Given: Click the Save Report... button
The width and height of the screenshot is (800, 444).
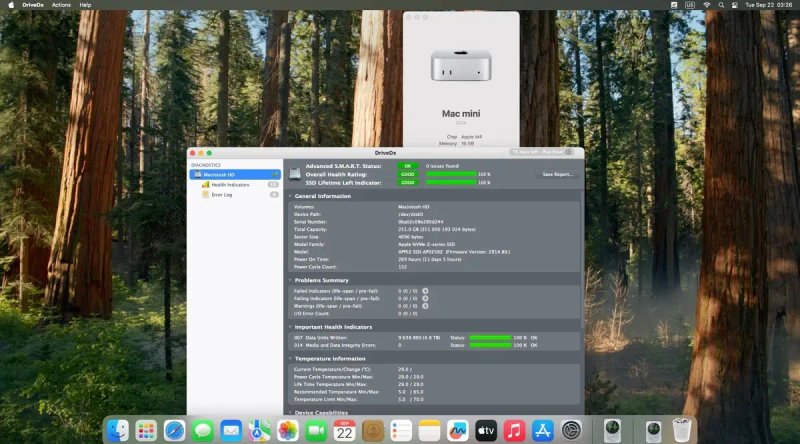Looking at the screenshot, I should click(557, 175).
